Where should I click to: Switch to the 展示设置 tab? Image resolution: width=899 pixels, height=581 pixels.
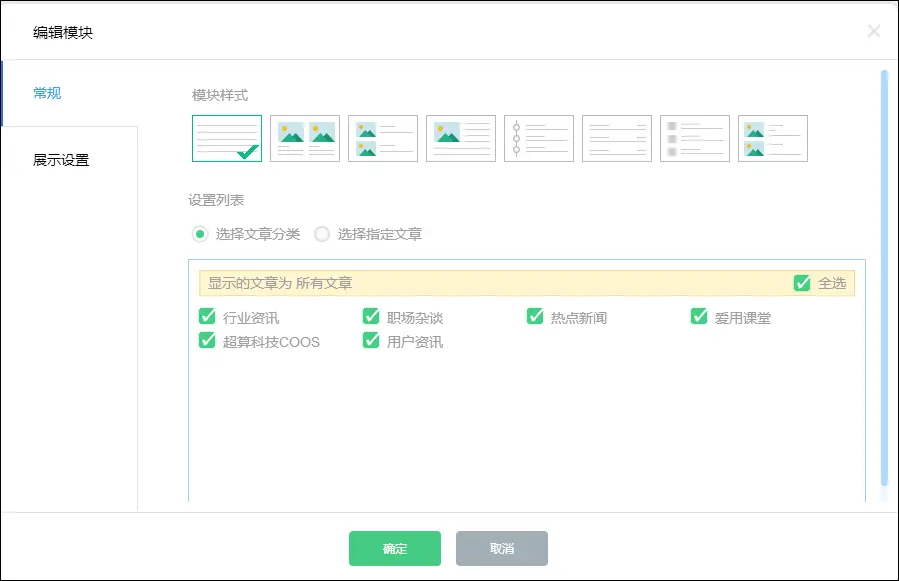coord(61,160)
